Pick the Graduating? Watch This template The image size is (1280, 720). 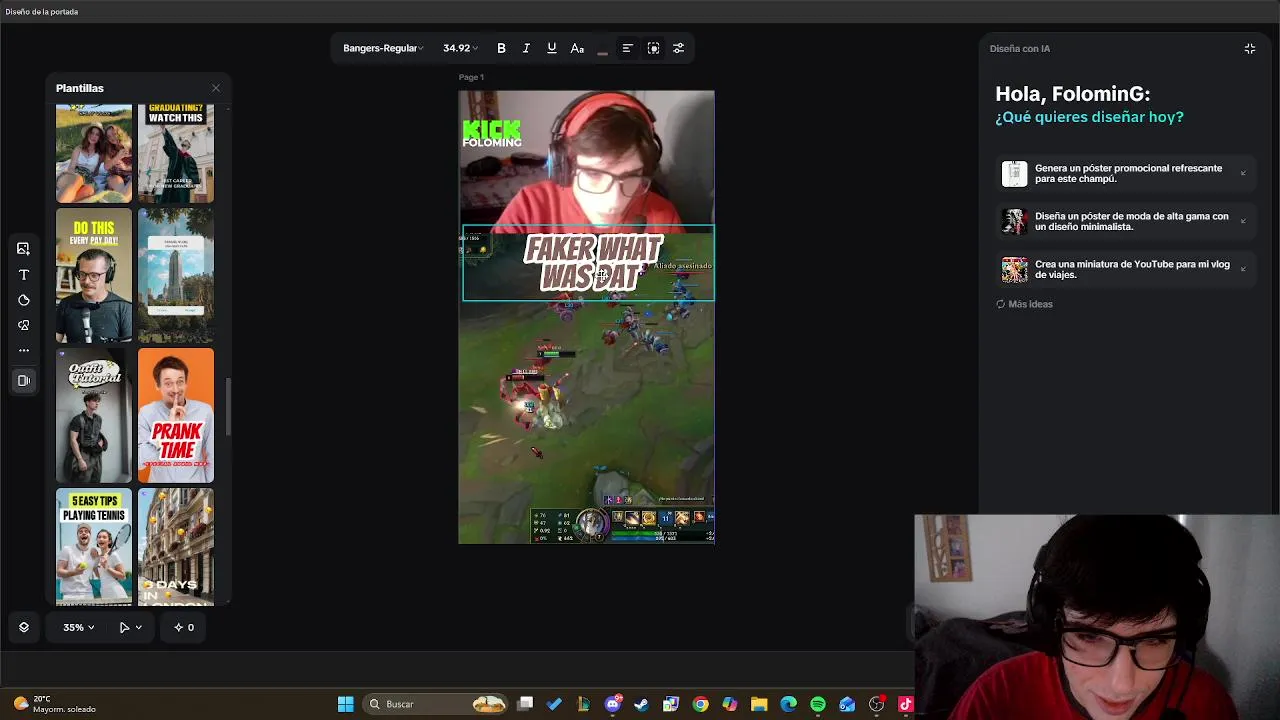[x=176, y=153]
